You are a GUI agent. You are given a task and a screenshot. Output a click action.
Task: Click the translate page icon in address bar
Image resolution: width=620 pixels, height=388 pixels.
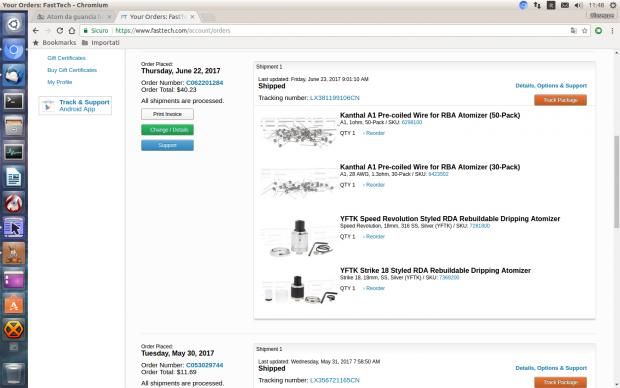[573, 30]
